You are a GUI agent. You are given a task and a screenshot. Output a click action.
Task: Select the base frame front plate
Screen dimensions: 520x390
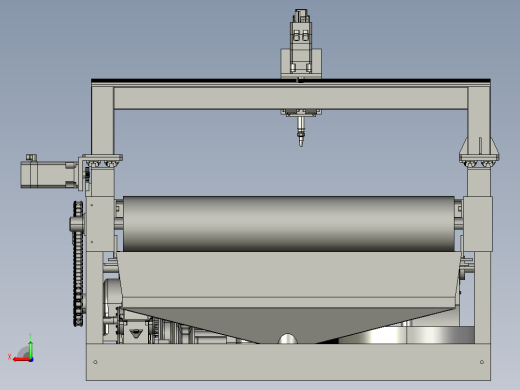point(288,362)
